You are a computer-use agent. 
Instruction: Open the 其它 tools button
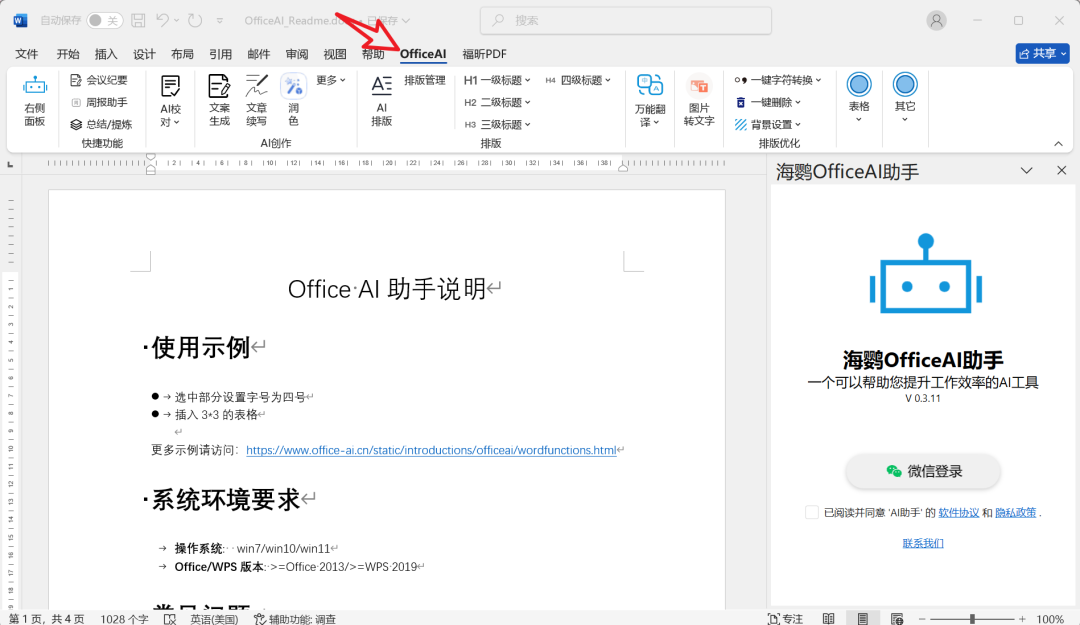pyautogui.click(x=905, y=99)
